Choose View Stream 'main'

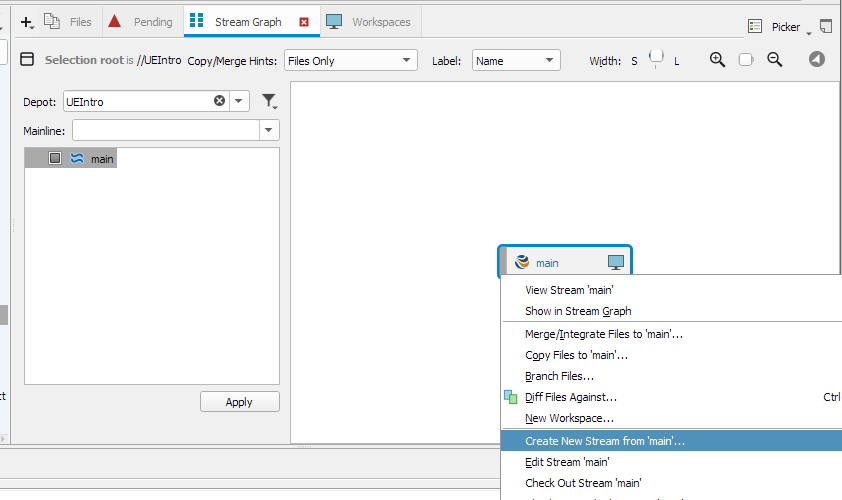(569, 290)
